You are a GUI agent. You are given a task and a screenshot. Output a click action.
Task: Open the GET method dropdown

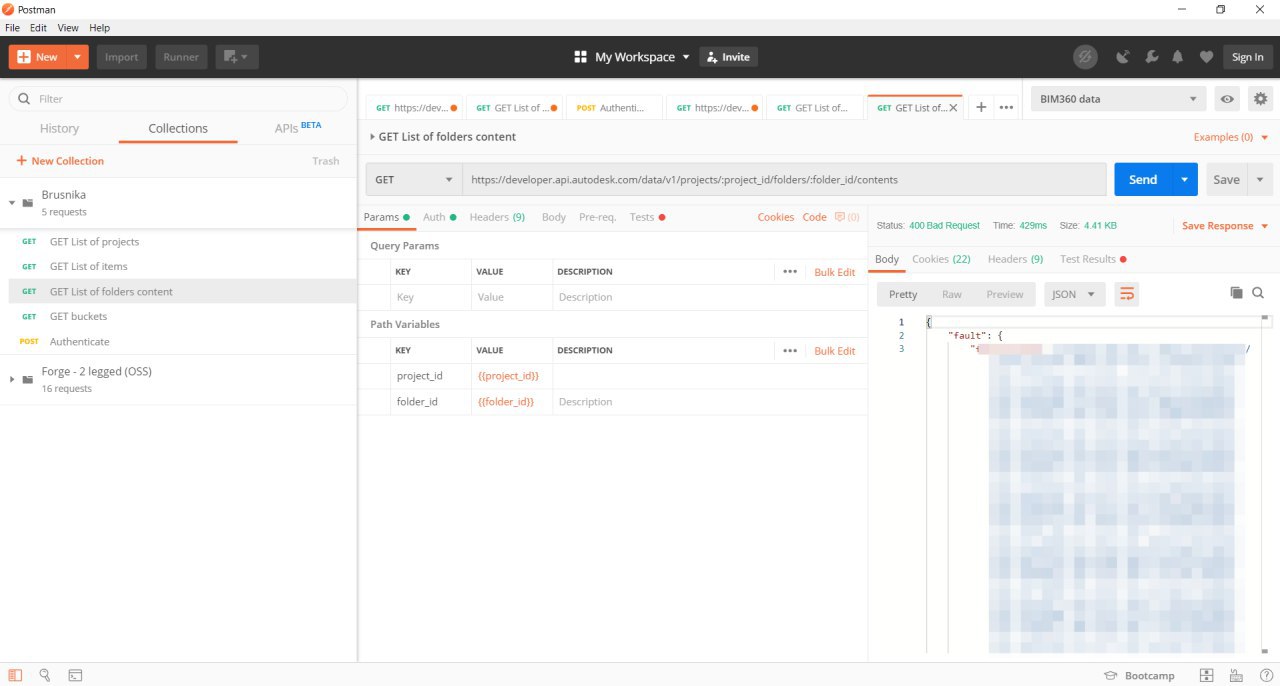(x=413, y=180)
